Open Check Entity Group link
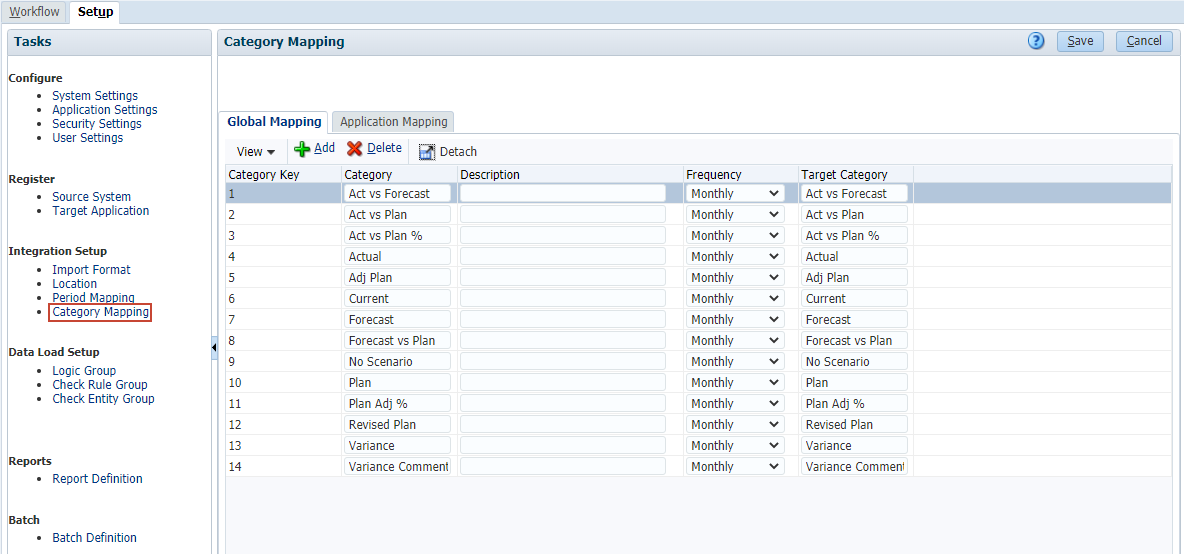The height and width of the screenshot is (554, 1184). [x=103, y=399]
